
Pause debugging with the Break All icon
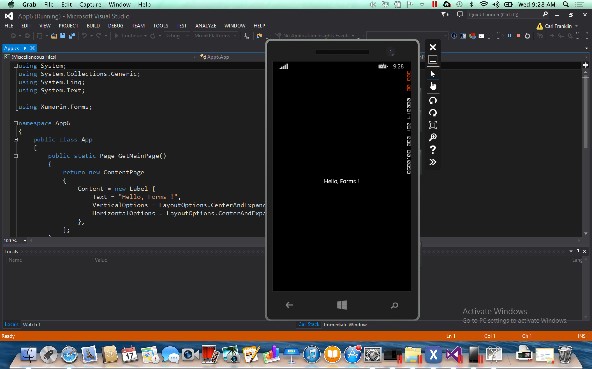click(509, 36)
